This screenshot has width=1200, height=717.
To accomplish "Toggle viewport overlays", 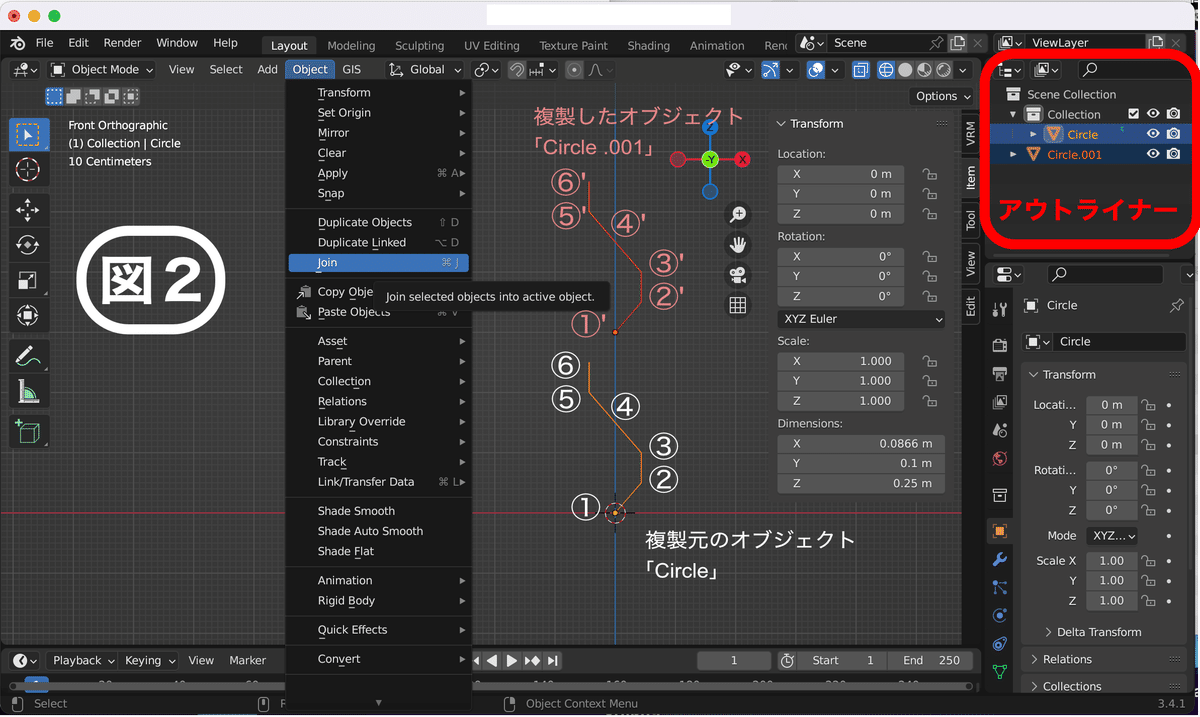I will coord(816,70).
